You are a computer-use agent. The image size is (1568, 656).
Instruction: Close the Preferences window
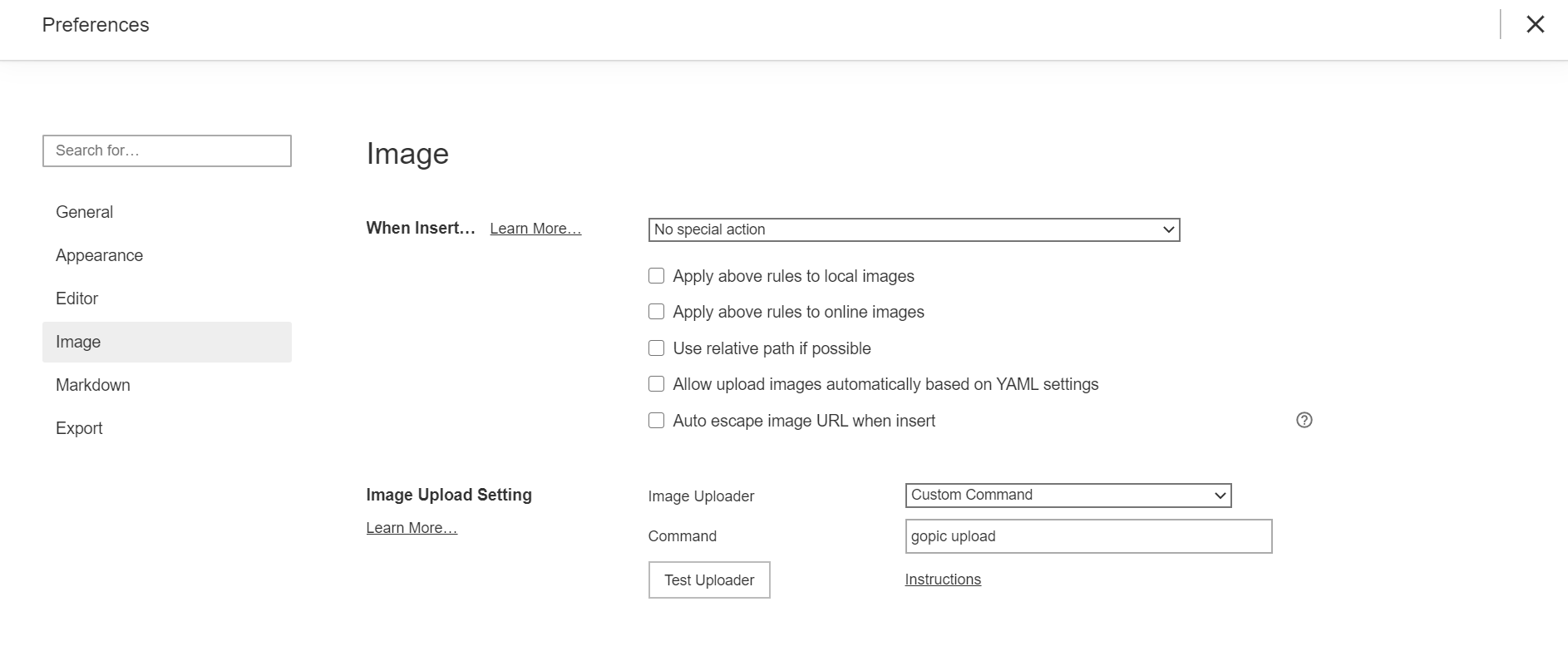point(1535,25)
